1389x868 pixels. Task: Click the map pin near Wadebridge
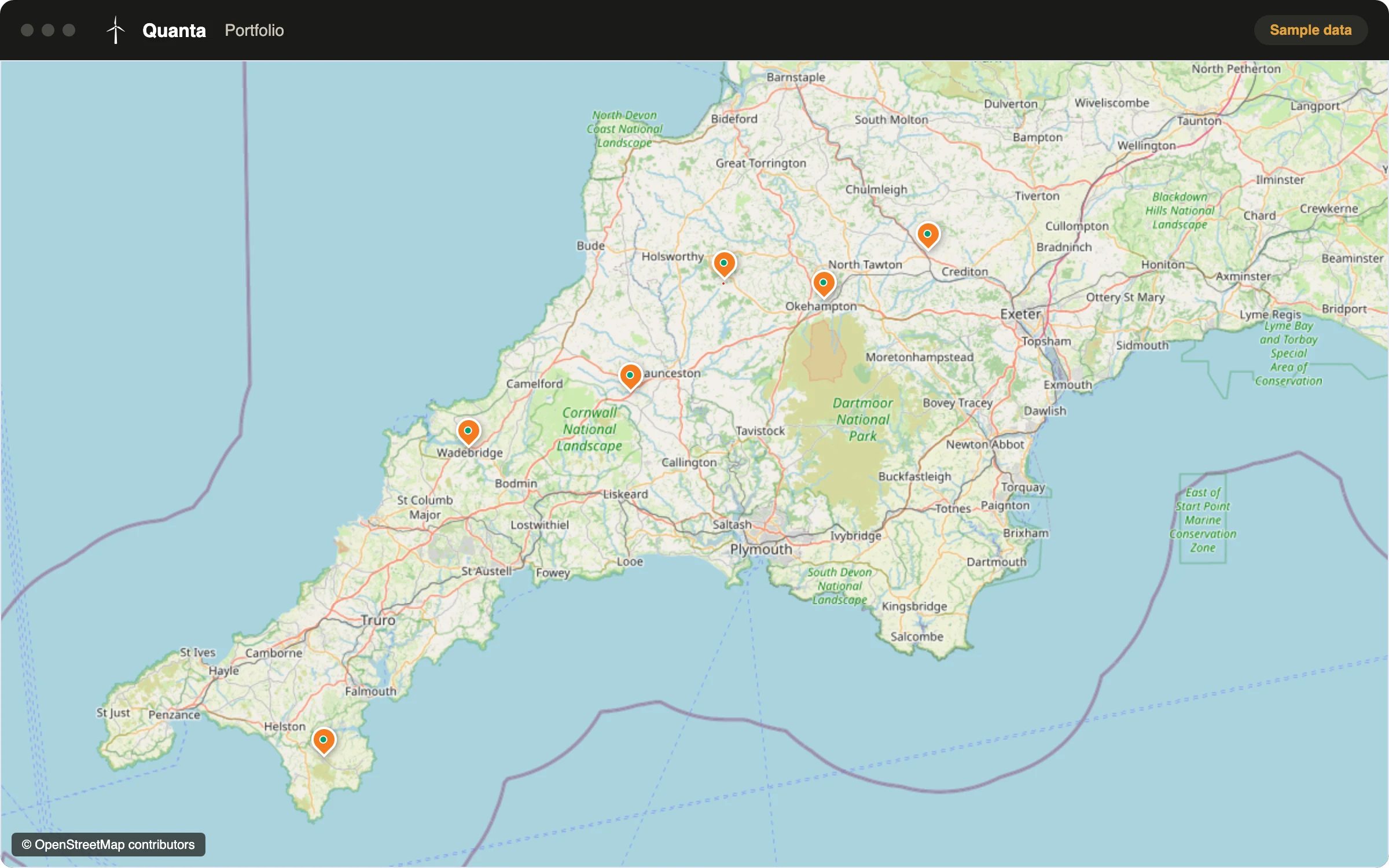pos(468,432)
